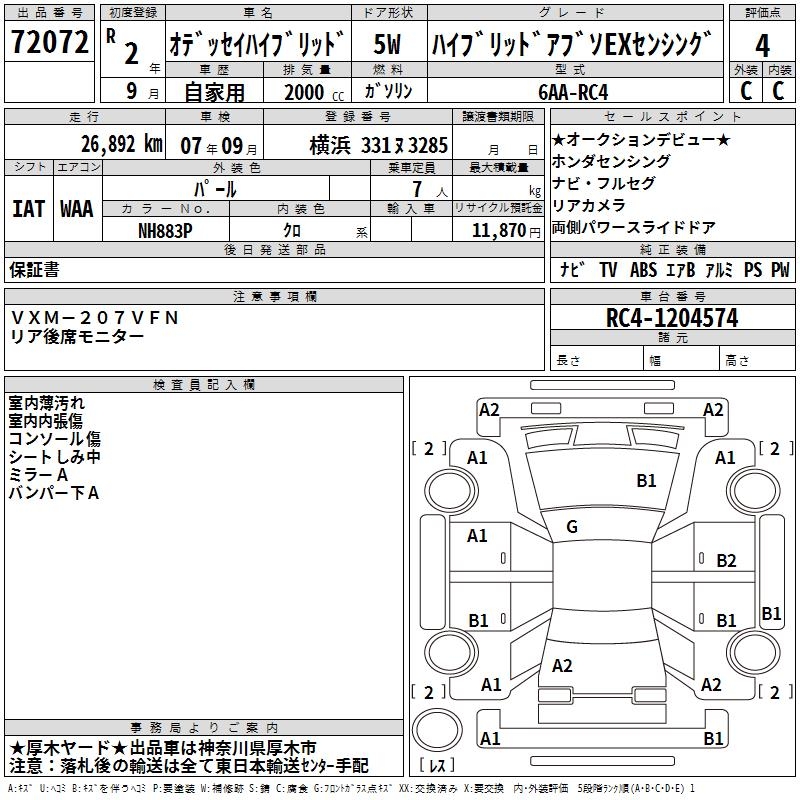The image size is (800, 800).
Task: Click the inspector note "ミラーA"
Action: pos(38,475)
